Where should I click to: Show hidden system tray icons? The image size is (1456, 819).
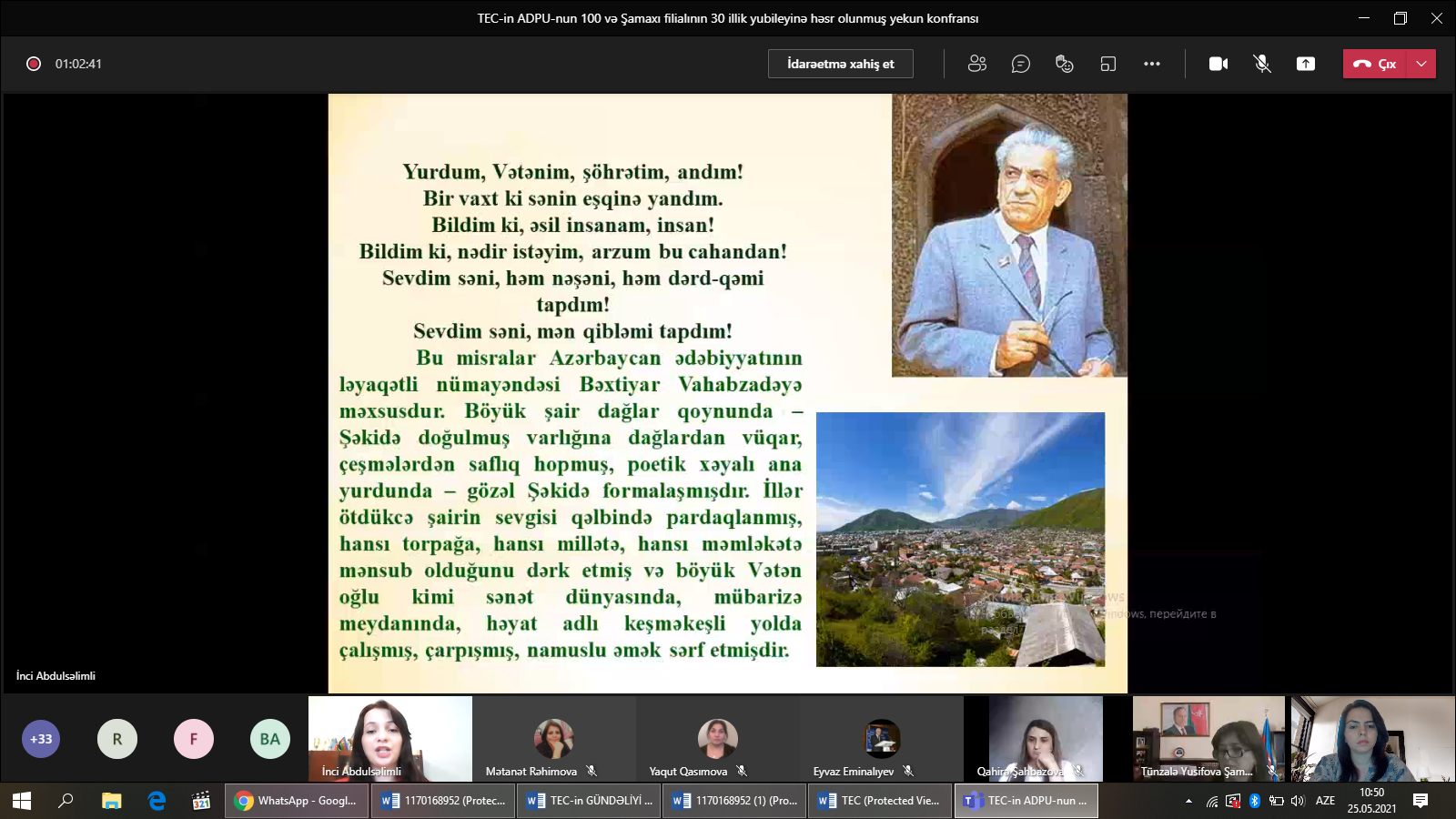[1188, 801]
